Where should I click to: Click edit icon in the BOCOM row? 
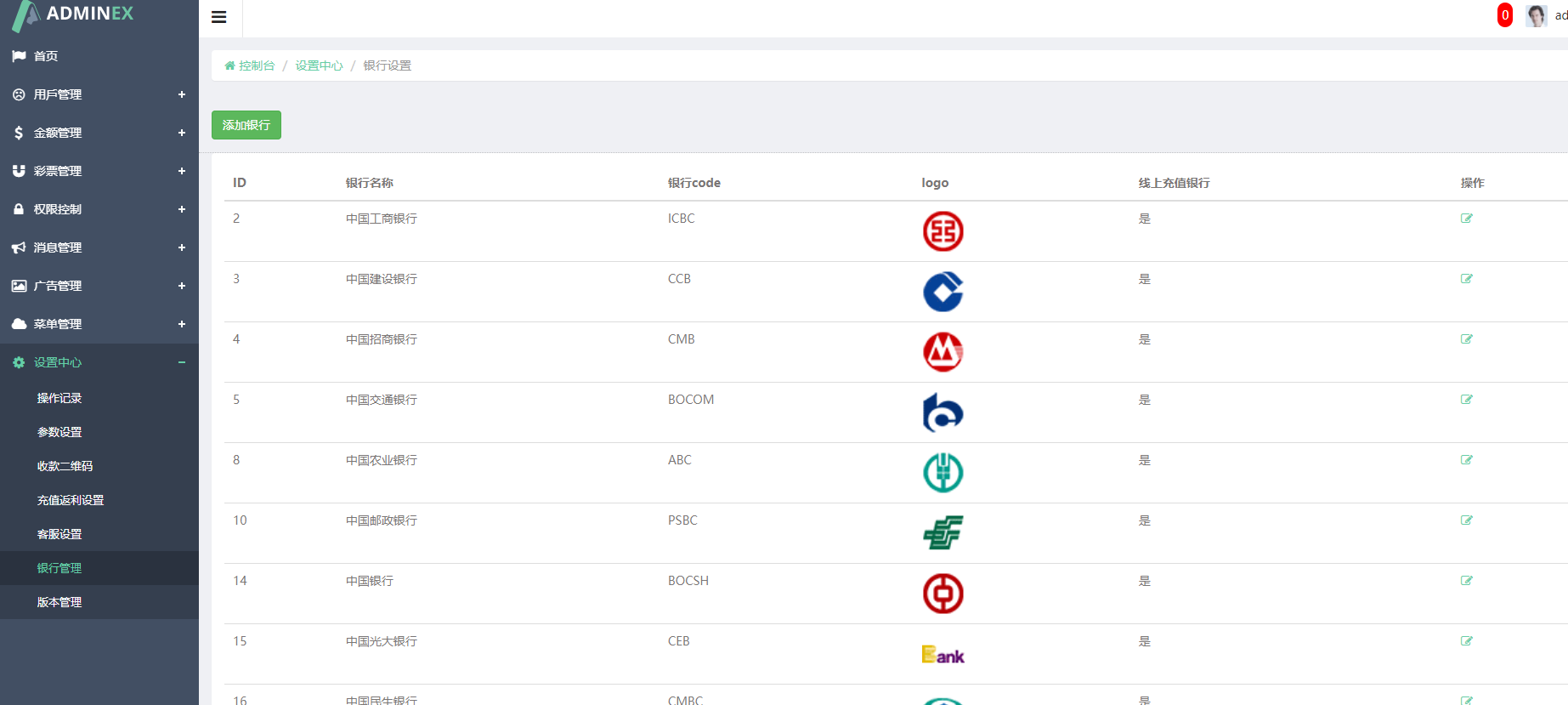coord(1466,400)
